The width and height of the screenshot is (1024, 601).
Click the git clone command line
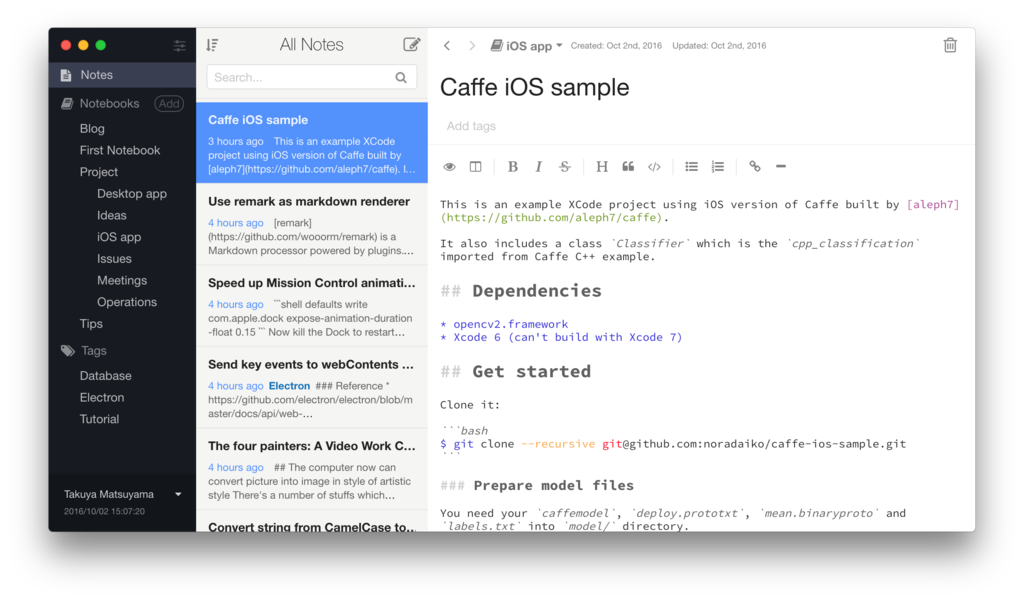(x=673, y=444)
